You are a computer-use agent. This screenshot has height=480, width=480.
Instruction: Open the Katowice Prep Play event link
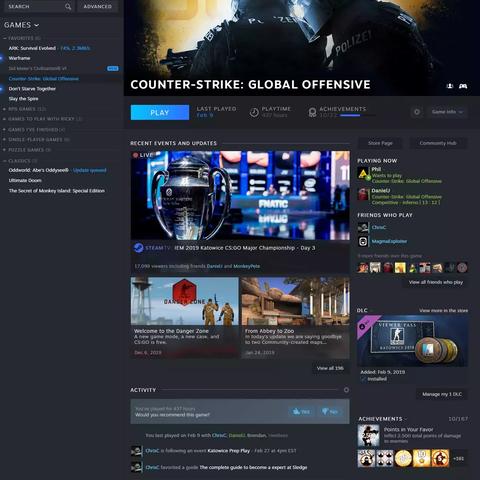pyautogui.click(x=229, y=451)
